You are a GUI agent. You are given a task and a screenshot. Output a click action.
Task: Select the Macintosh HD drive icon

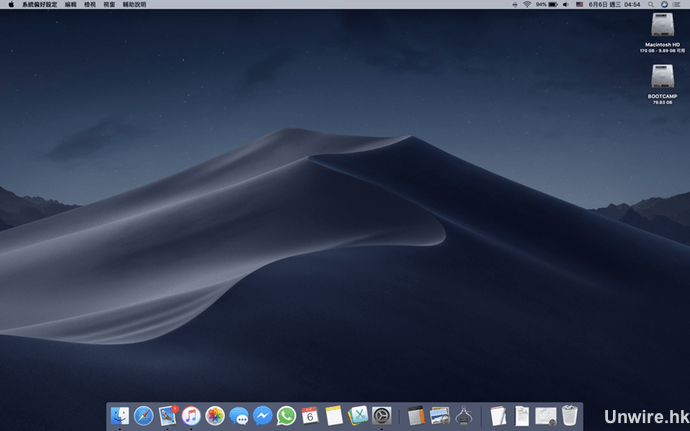[662, 25]
